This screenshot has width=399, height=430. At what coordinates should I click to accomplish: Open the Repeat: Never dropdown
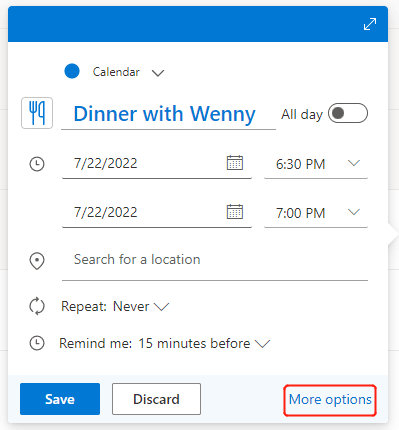(x=115, y=306)
